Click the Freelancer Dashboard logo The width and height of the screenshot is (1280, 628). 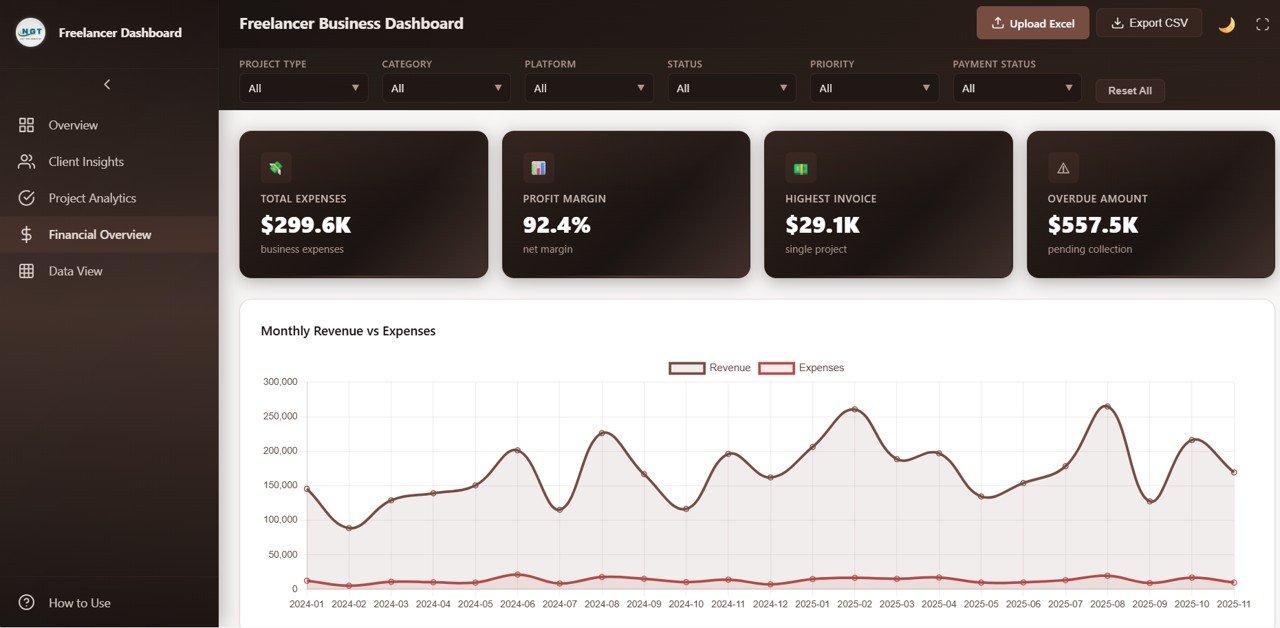click(x=30, y=32)
